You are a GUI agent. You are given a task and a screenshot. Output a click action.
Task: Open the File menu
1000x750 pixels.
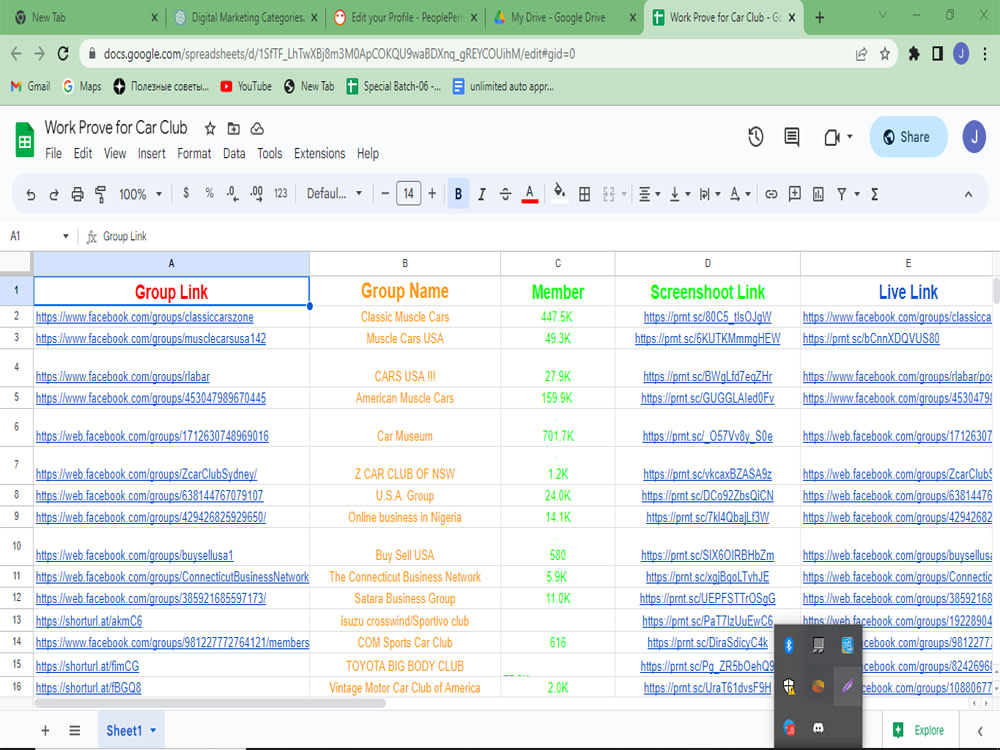point(54,154)
